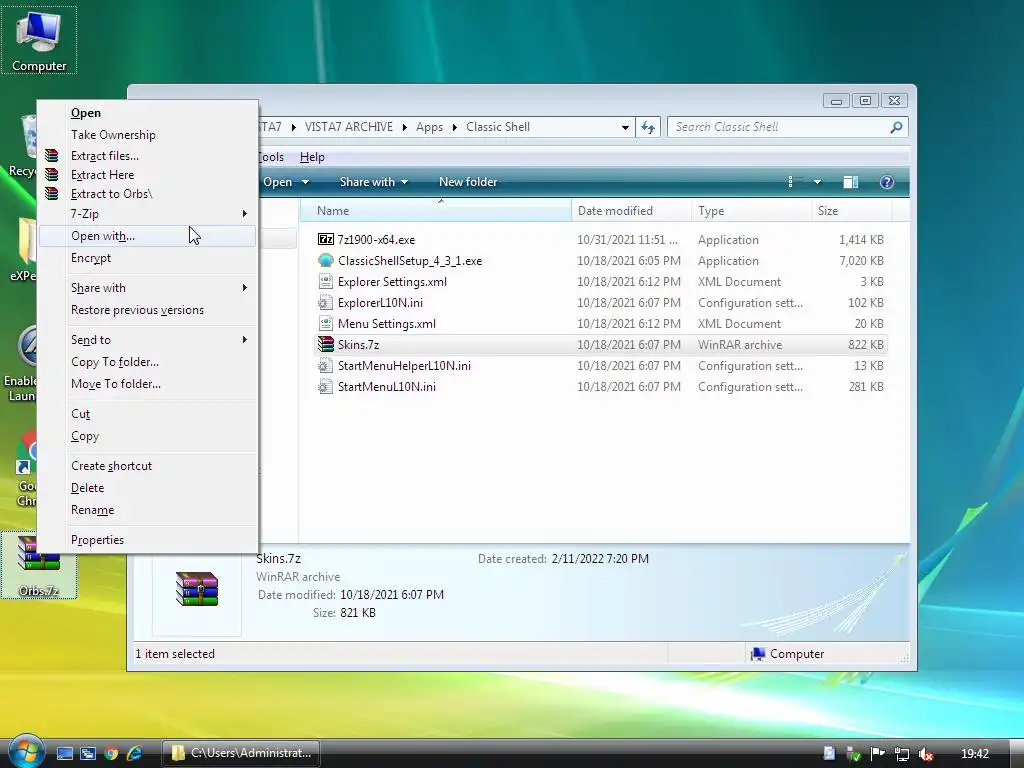Open Properties from the context menu
Image resolution: width=1024 pixels, height=768 pixels.
coord(147,540)
